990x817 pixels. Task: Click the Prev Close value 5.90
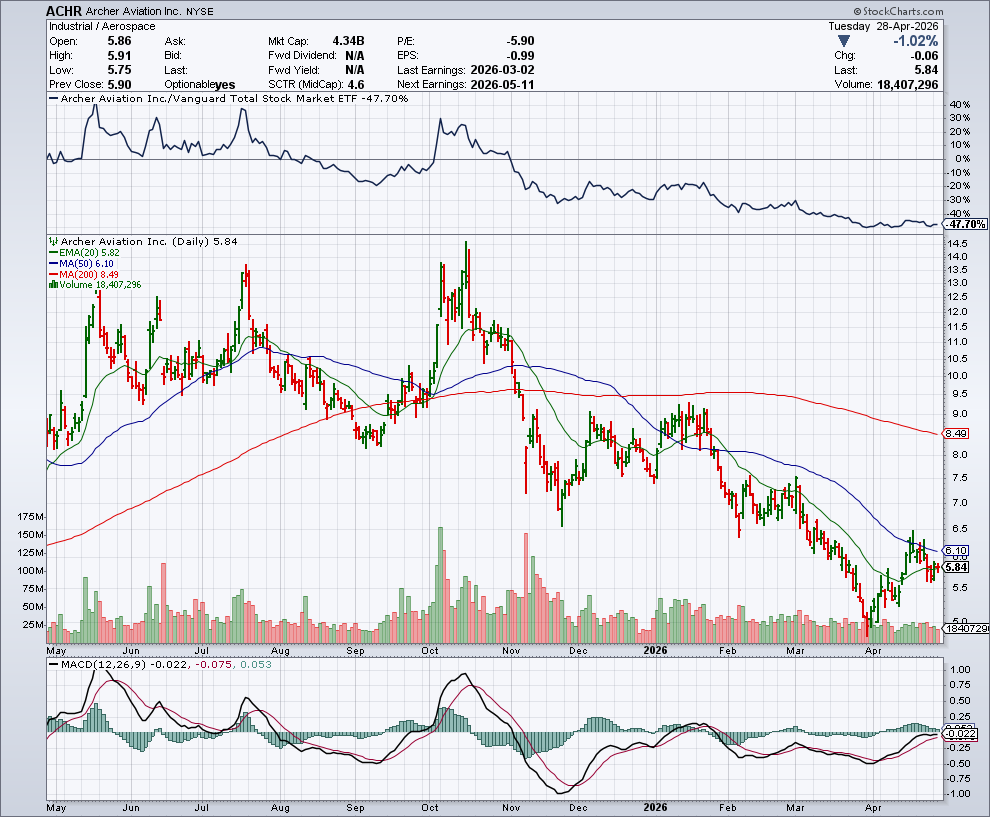pos(119,85)
